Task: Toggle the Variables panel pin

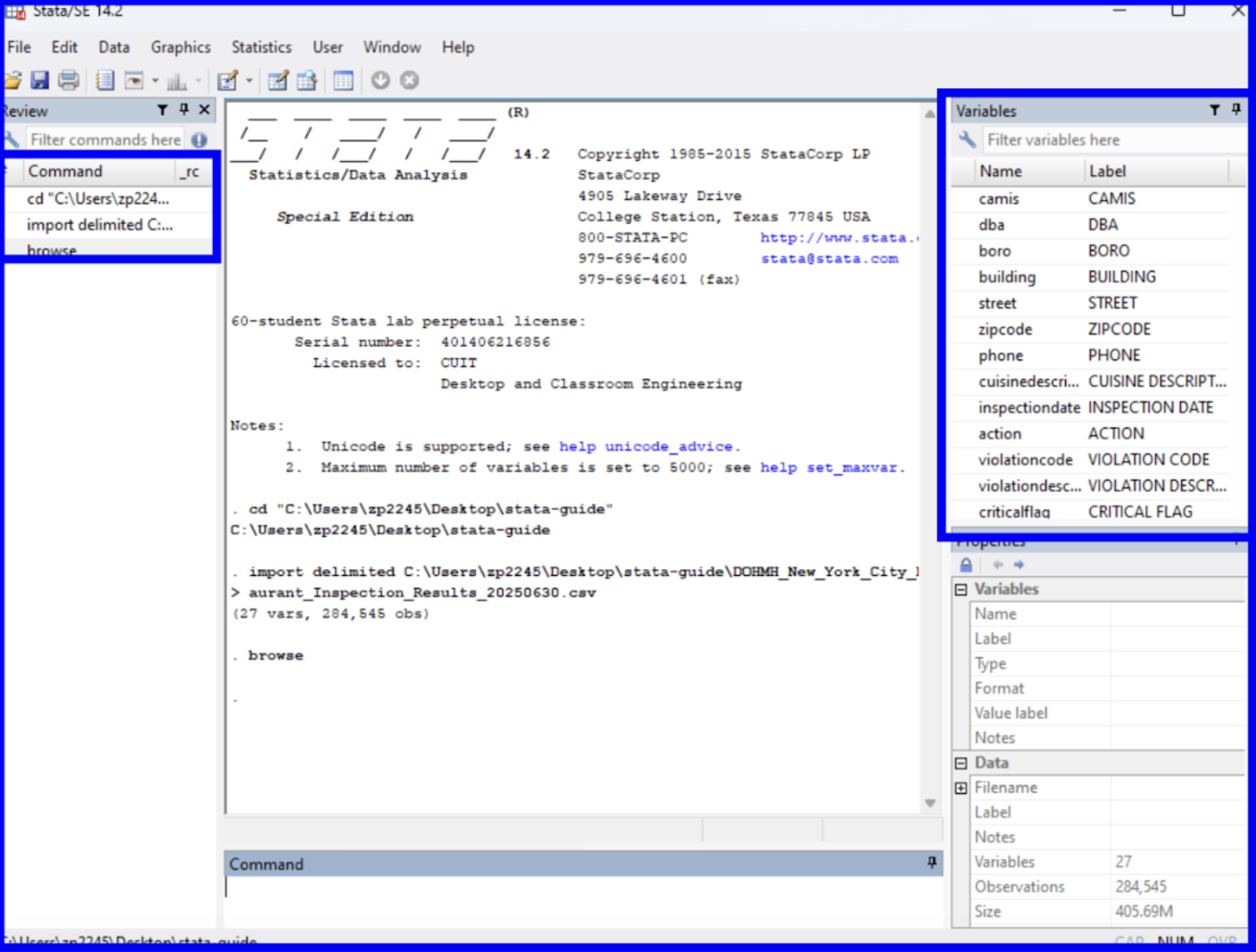Action: [x=1236, y=110]
